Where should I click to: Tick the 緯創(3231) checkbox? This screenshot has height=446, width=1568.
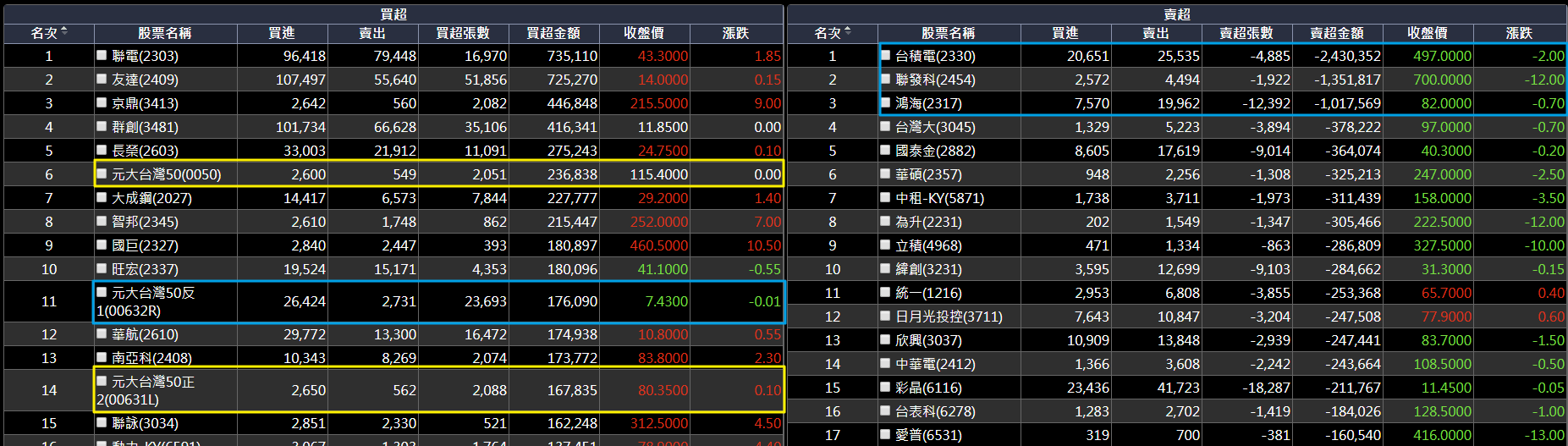[885, 268]
